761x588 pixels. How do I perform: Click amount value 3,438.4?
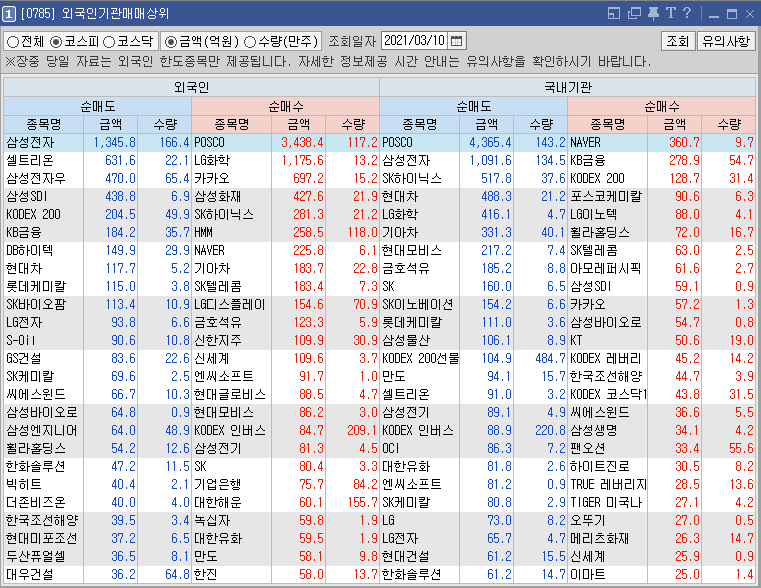click(302, 143)
